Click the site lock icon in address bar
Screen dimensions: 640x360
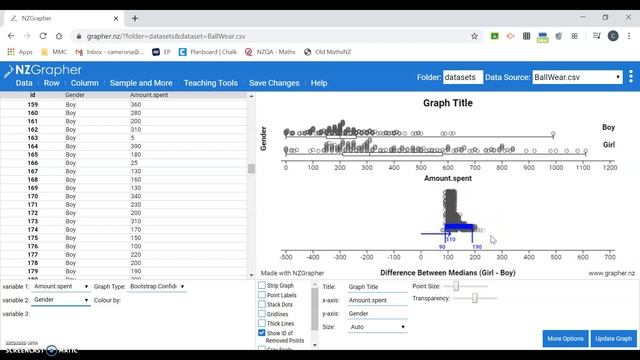pos(79,36)
